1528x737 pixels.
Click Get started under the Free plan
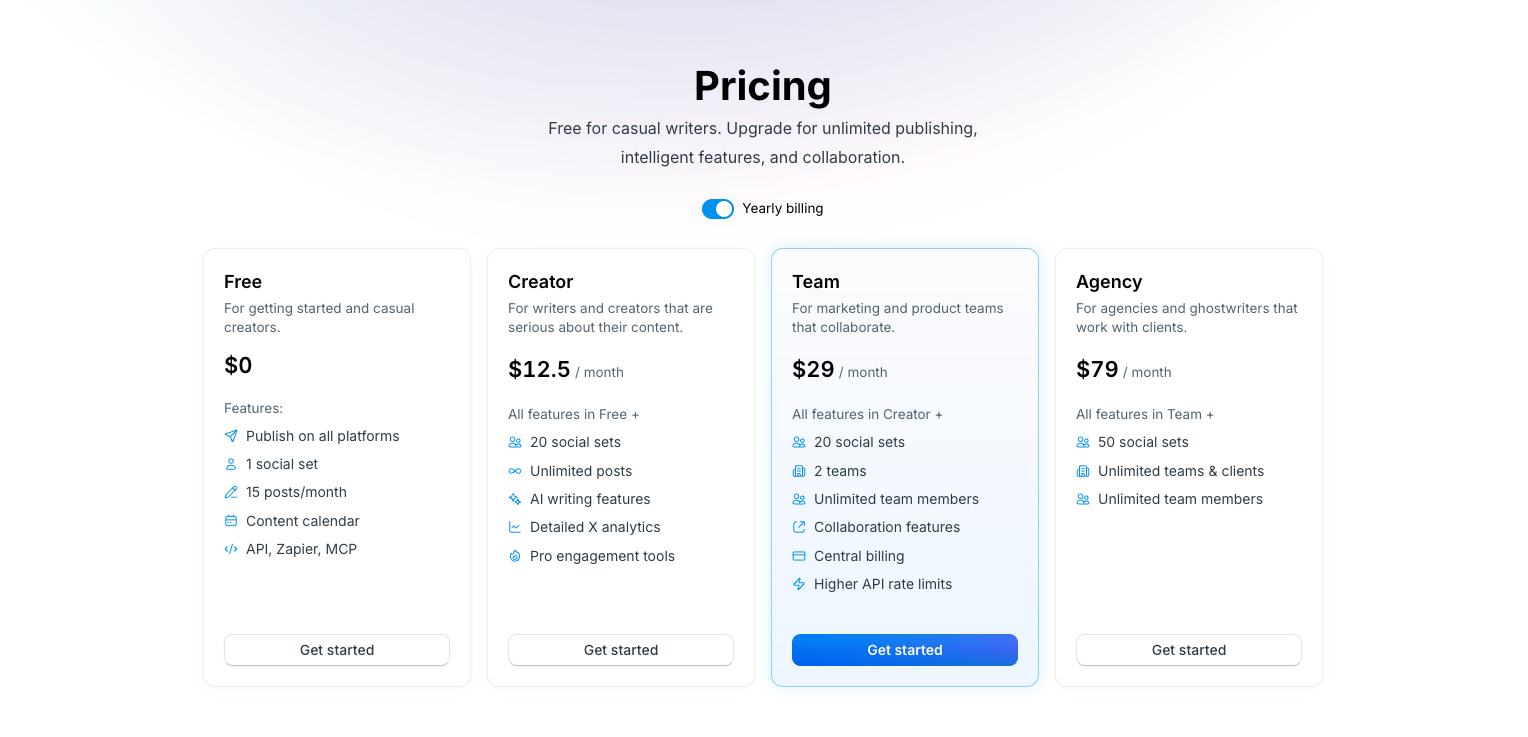[336, 650]
